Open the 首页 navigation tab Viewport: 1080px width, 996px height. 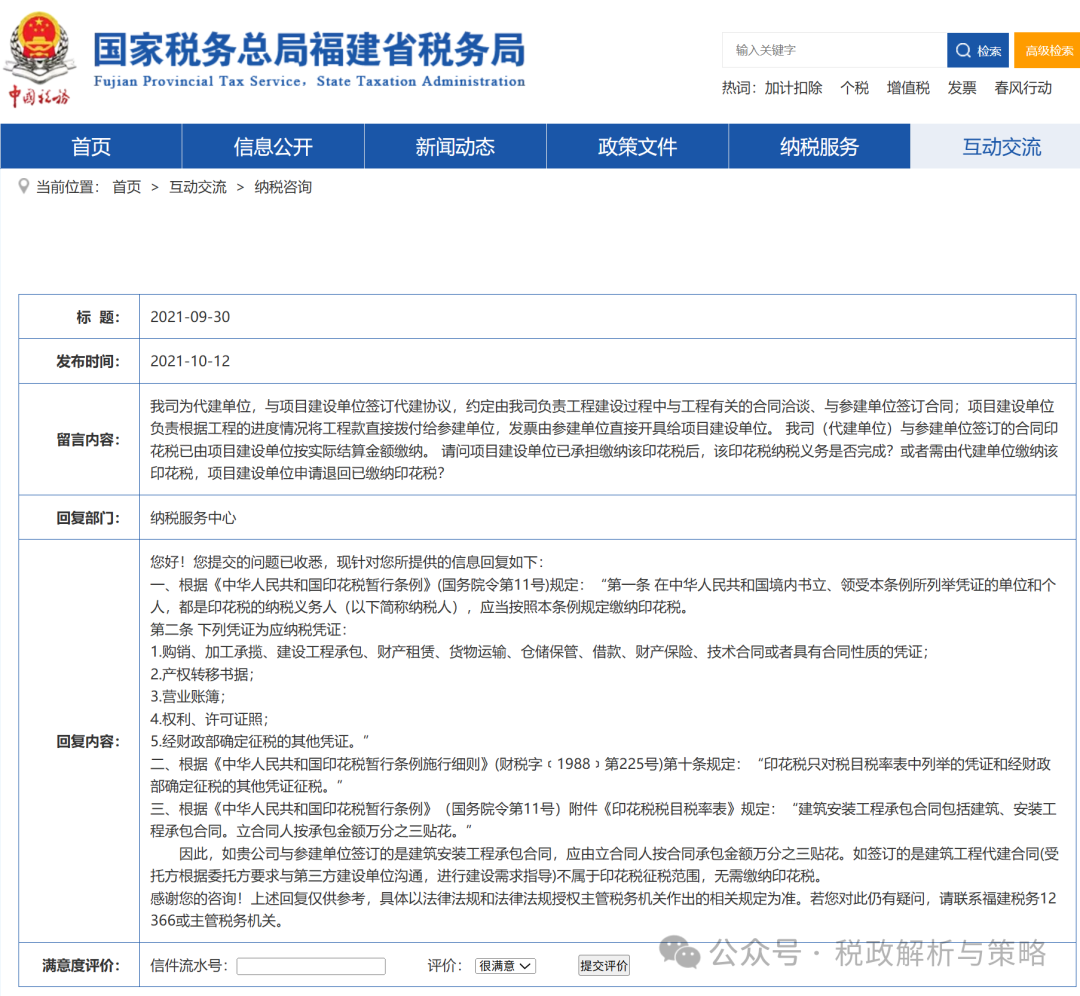[x=91, y=147]
